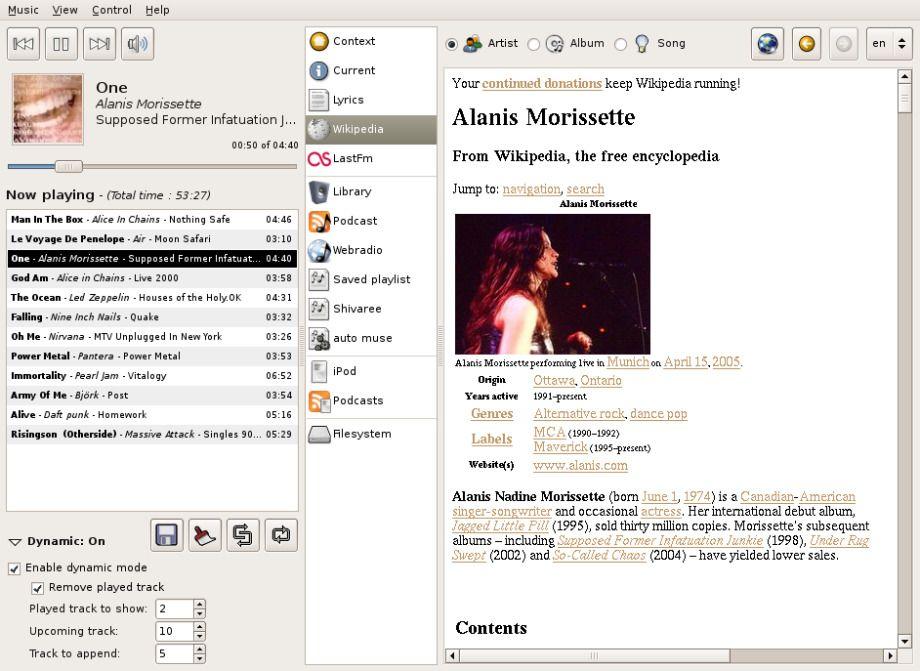Open Wikipedia page in browser globe icon
The width and height of the screenshot is (920, 671).
pyautogui.click(x=767, y=43)
